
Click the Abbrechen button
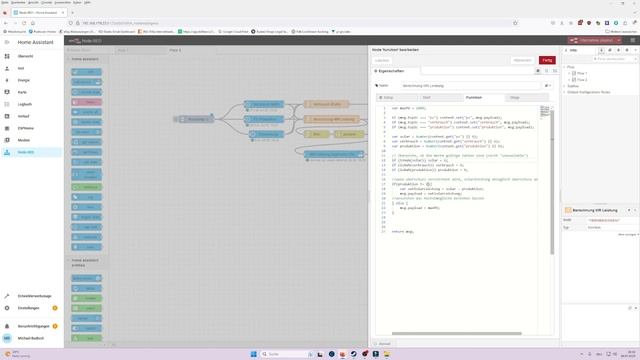[x=522, y=60]
